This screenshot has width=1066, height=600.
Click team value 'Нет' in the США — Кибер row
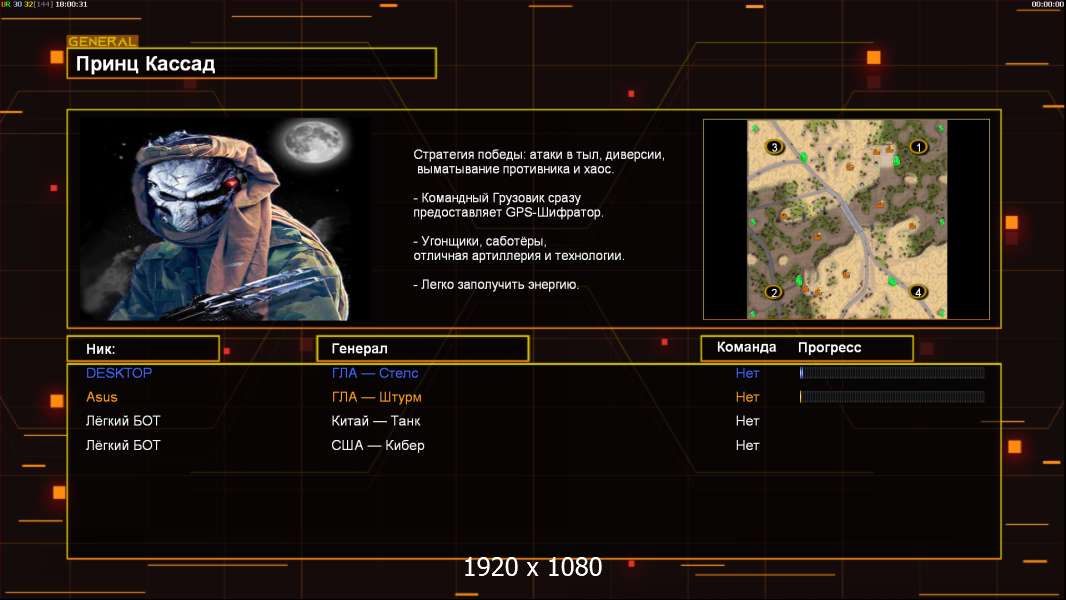747,445
